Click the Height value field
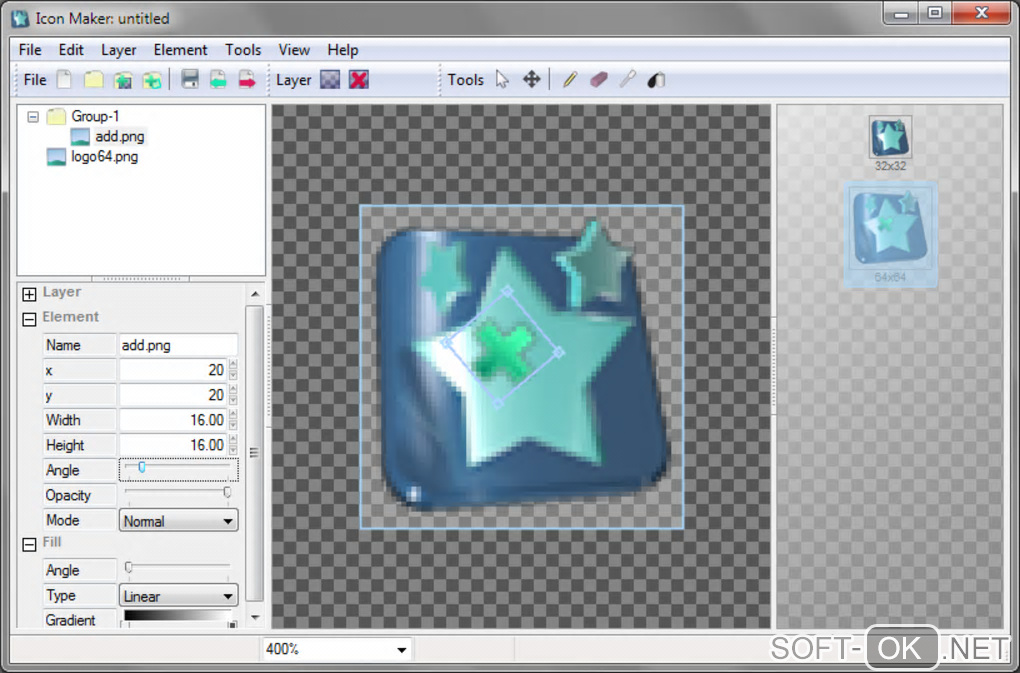 (172, 445)
